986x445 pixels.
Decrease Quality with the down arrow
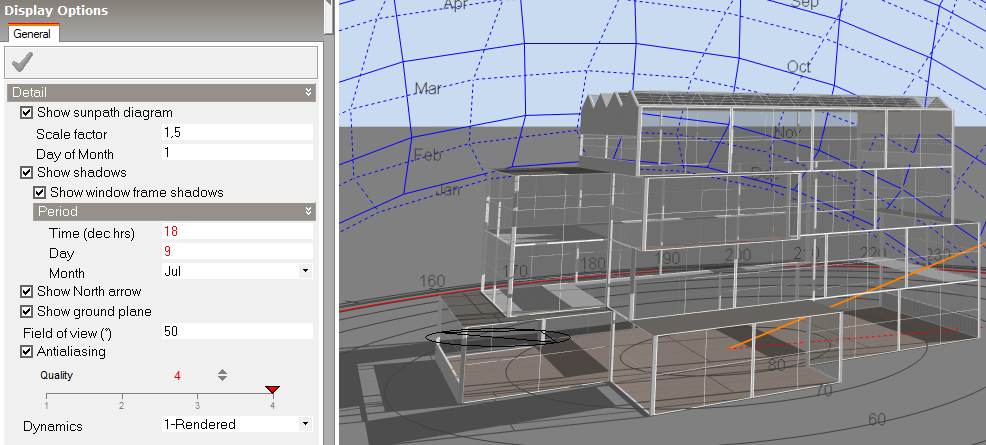tap(222, 379)
